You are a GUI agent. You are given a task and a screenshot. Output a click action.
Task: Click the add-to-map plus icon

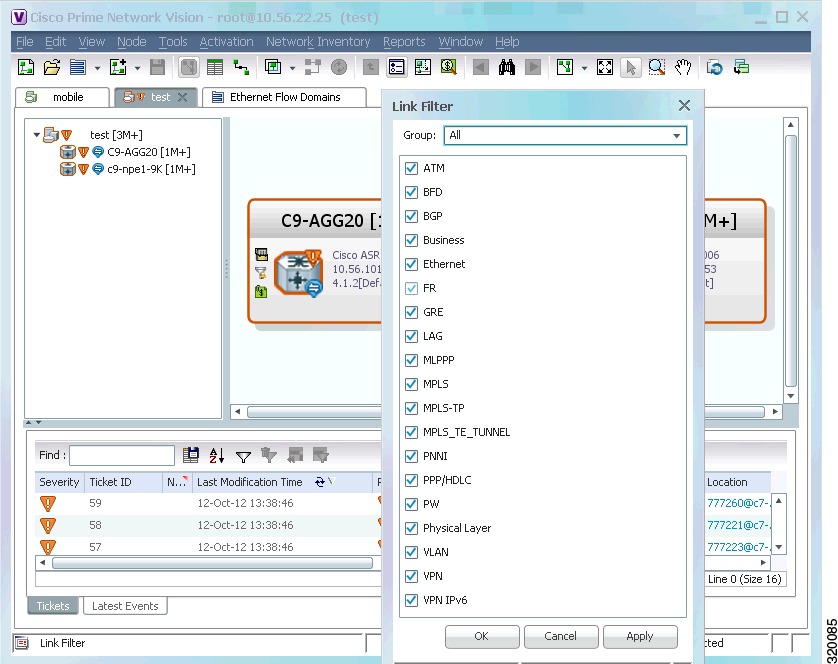point(118,67)
